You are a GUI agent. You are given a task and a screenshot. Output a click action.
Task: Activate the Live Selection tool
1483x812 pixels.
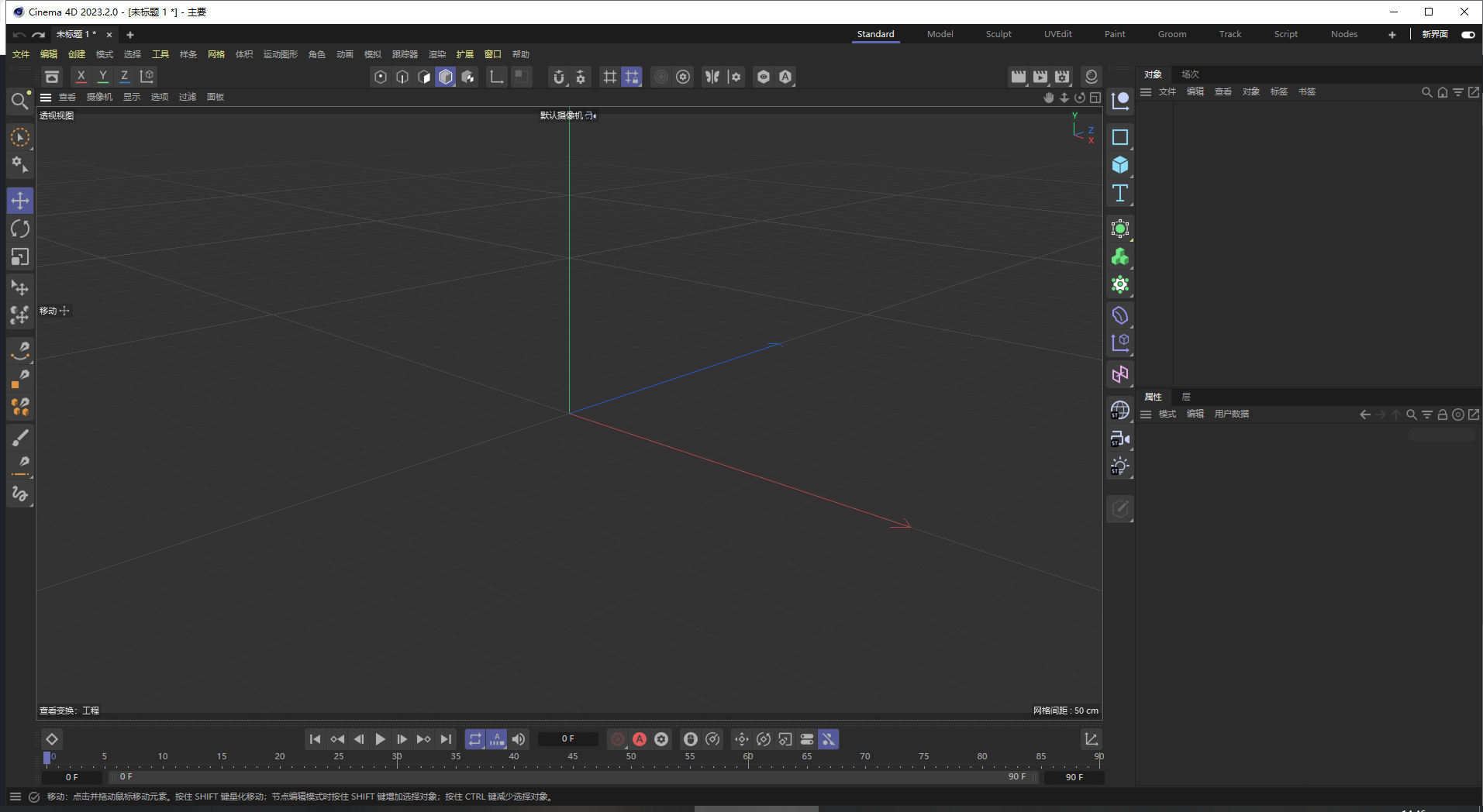(20, 137)
